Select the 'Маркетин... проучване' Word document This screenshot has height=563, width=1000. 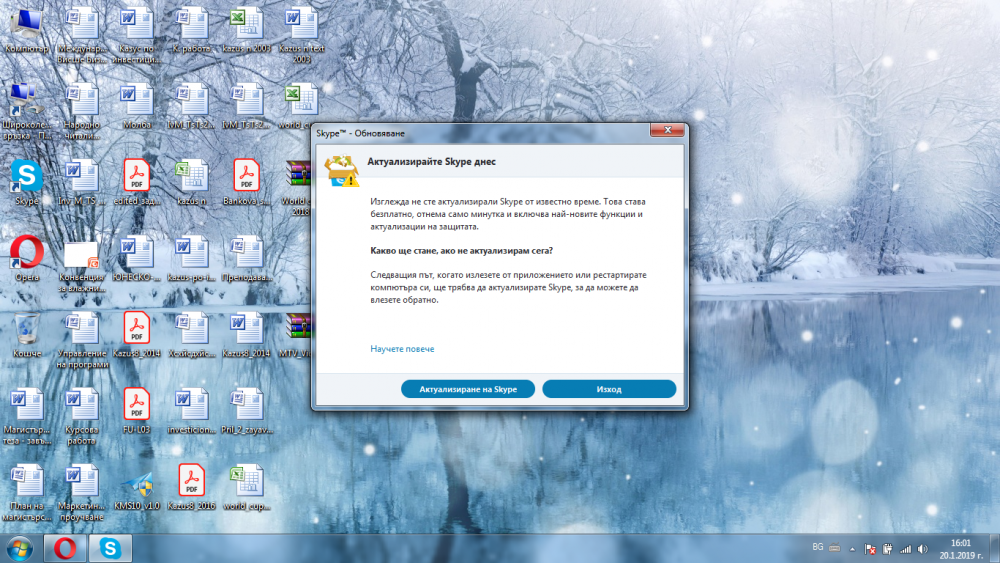point(82,493)
